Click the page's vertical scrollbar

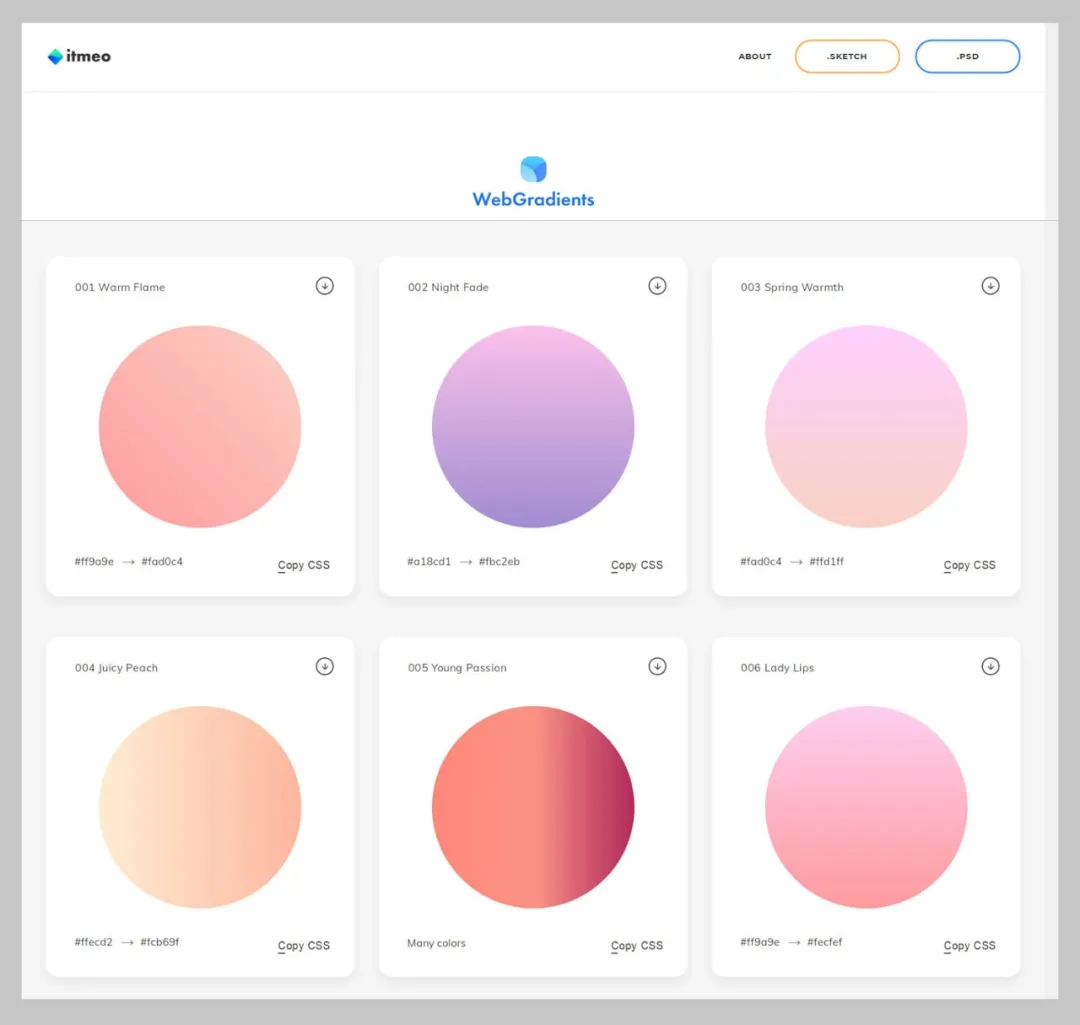(1051, 510)
